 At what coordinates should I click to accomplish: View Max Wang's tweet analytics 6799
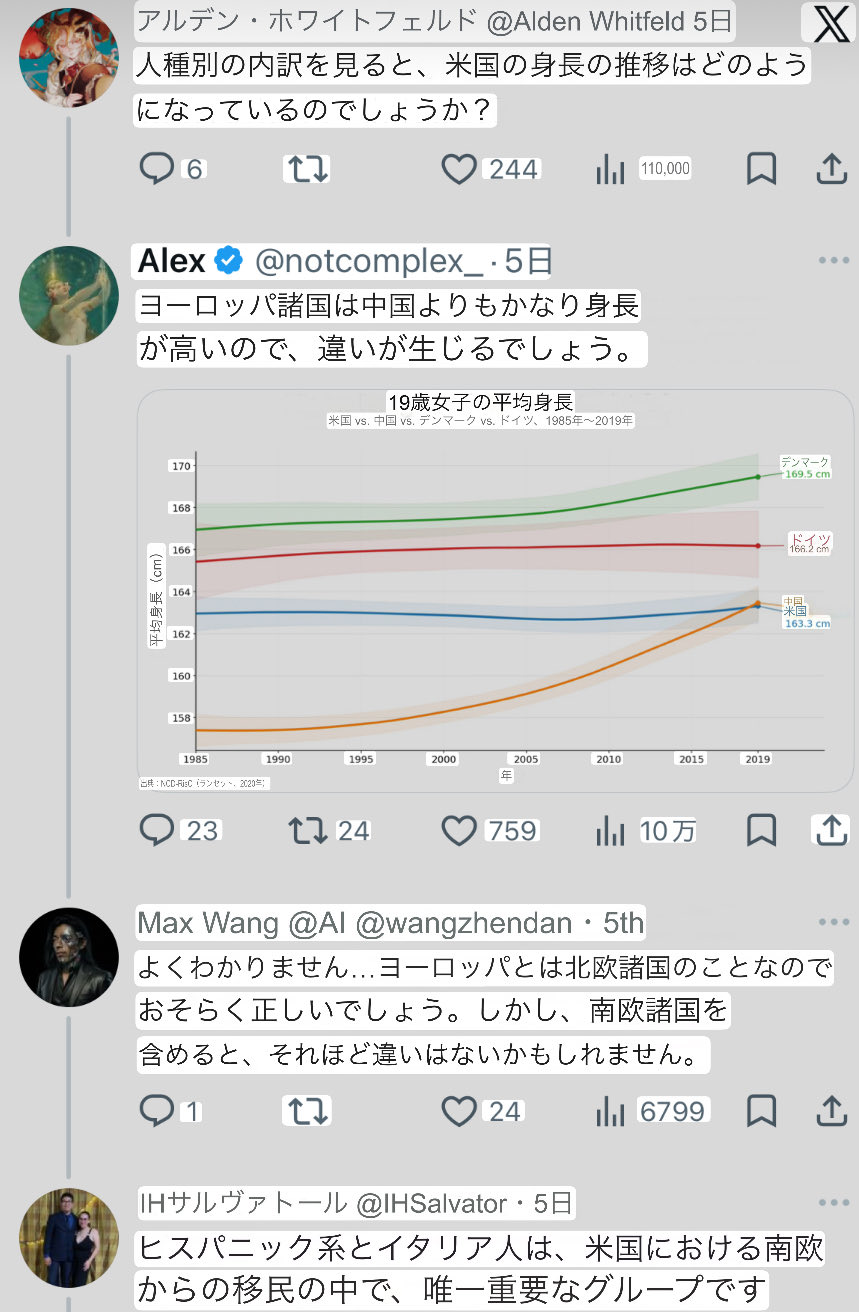pos(609,1111)
